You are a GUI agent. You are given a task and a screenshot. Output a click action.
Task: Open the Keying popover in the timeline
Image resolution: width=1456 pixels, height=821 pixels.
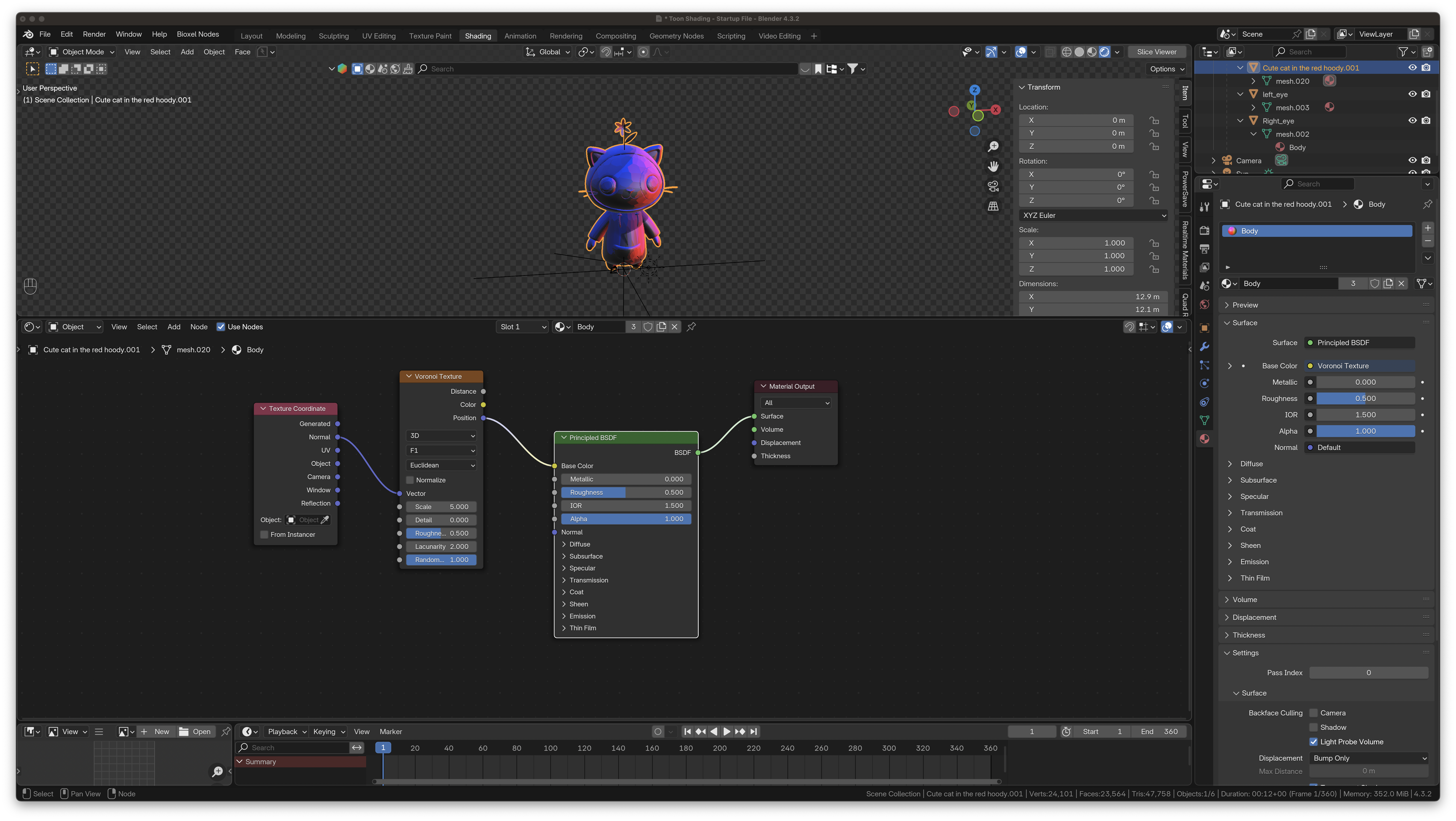tap(329, 732)
